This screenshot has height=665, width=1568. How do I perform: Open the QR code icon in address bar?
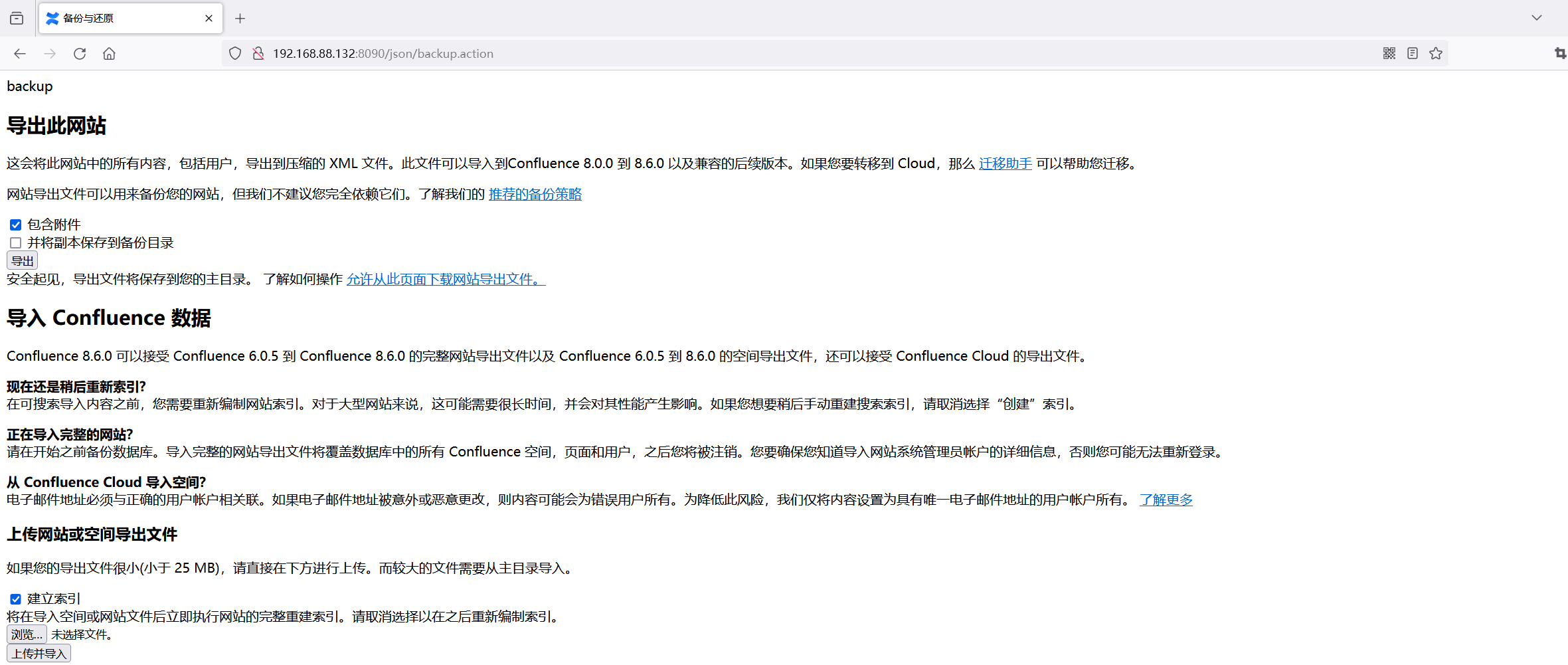click(x=1389, y=54)
